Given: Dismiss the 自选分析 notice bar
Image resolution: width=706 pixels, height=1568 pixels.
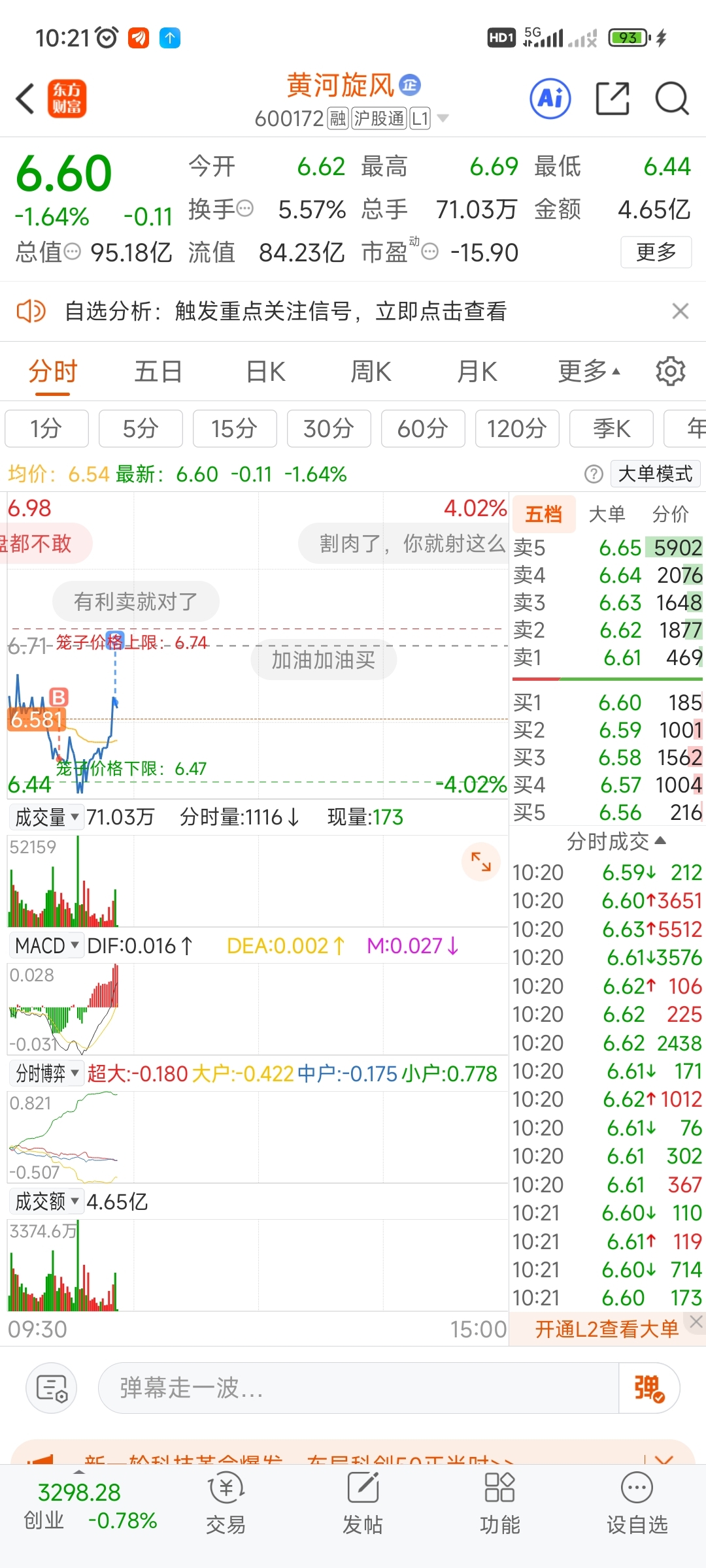Looking at the screenshot, I should click(x=680, y=311).
